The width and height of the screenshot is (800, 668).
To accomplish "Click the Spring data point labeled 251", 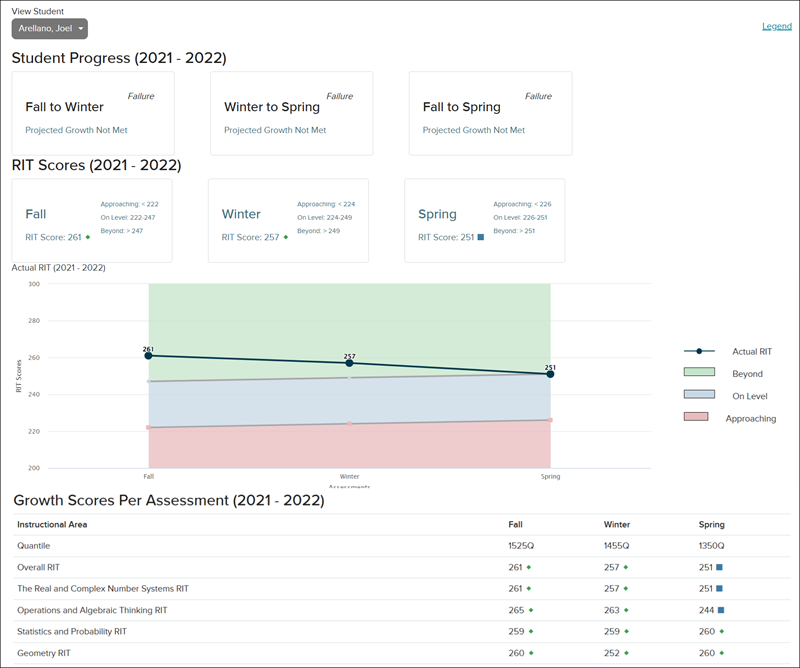I will coord(550,374).
